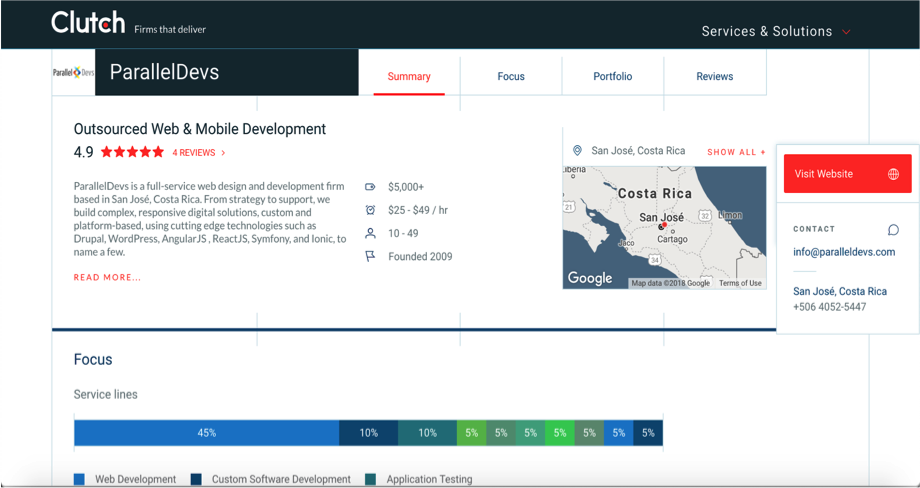Viewport: 920px width, 488px height.
Task: Click the Map data ©2018 Google text
Action: 671,283
